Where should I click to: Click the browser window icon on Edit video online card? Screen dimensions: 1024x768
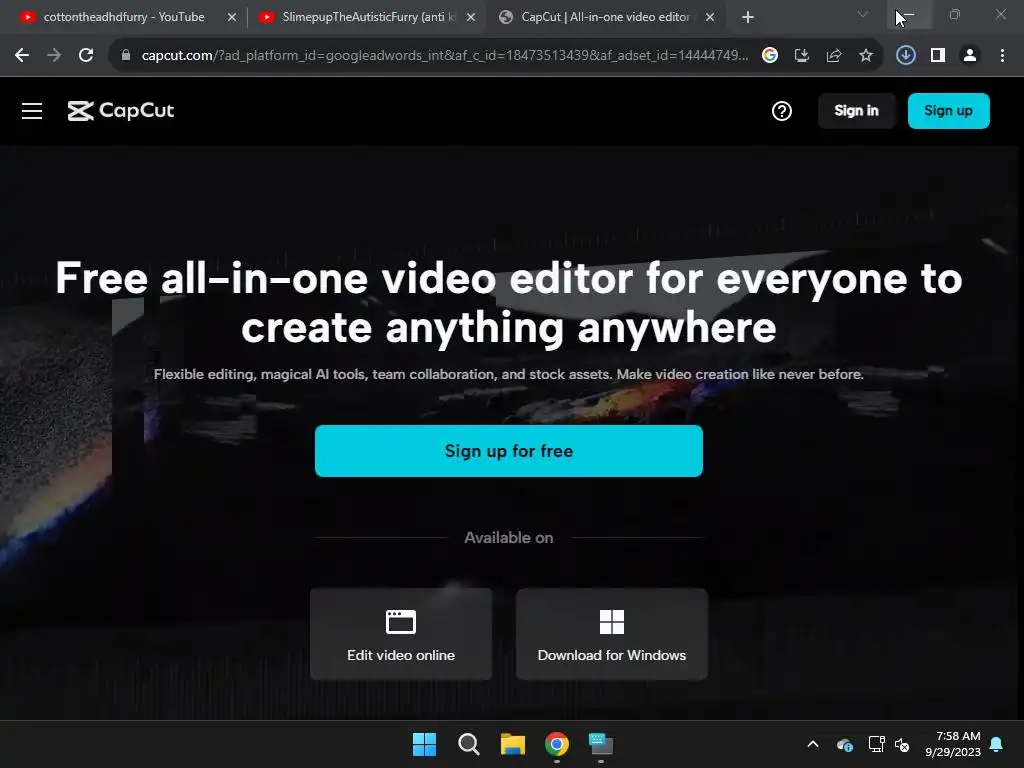[x=401, y=622]
